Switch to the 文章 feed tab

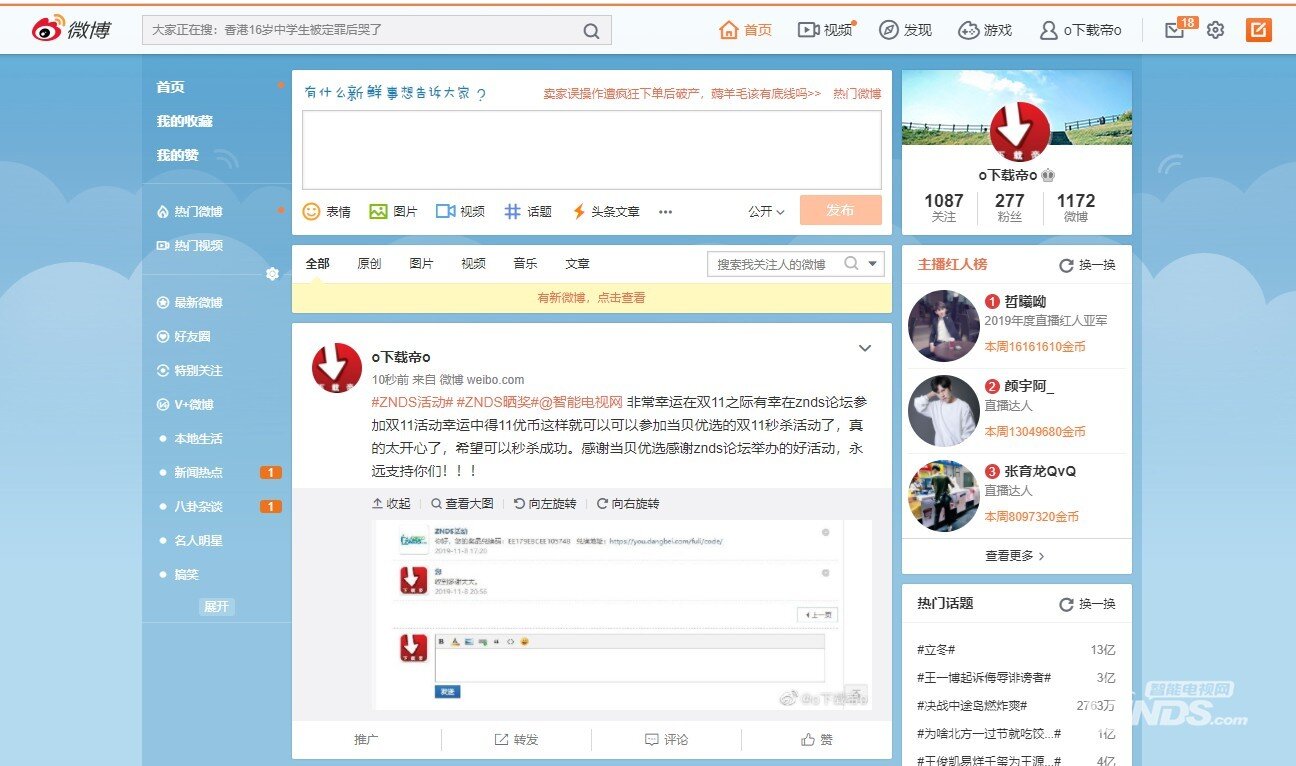click(577, 263)
